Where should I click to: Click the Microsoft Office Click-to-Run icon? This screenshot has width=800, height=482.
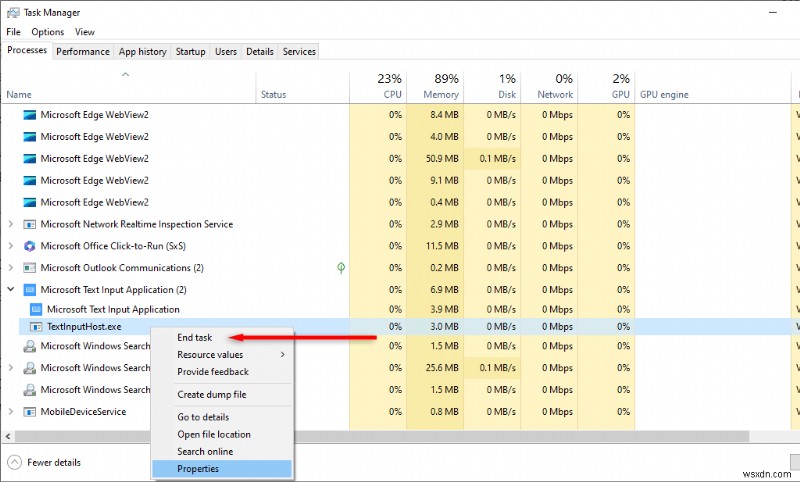(30, 246)
